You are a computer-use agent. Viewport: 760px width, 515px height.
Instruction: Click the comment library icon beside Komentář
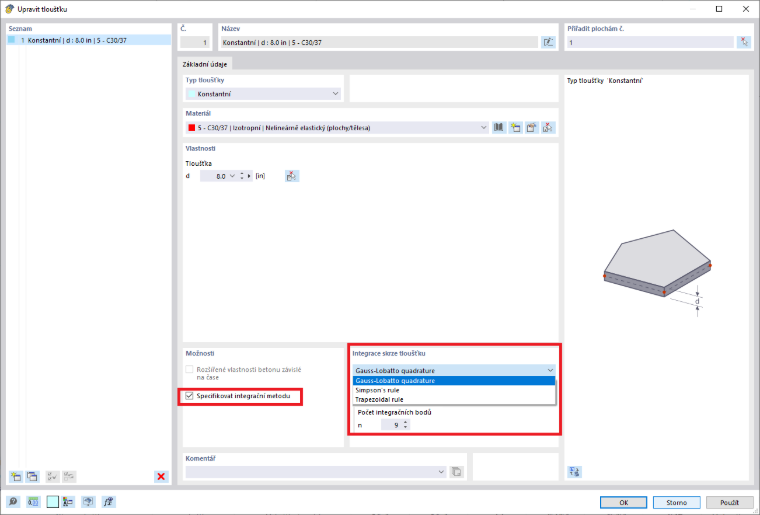coord(456,471)
